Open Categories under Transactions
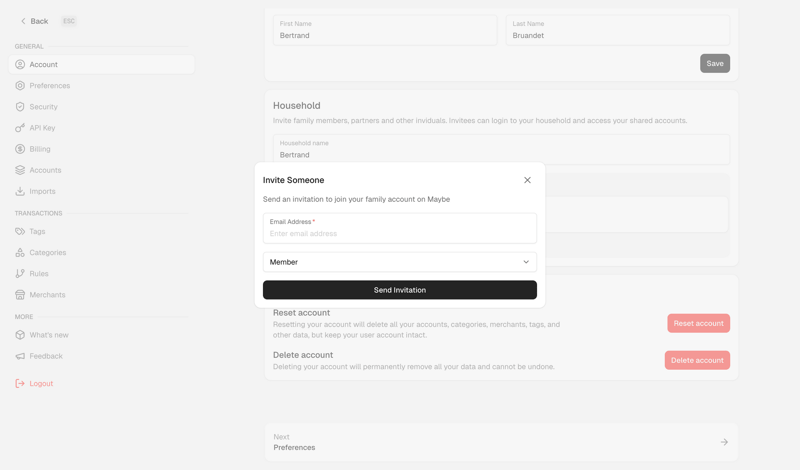The height and width of the screenshot is (470, 800). click(102, 253)
